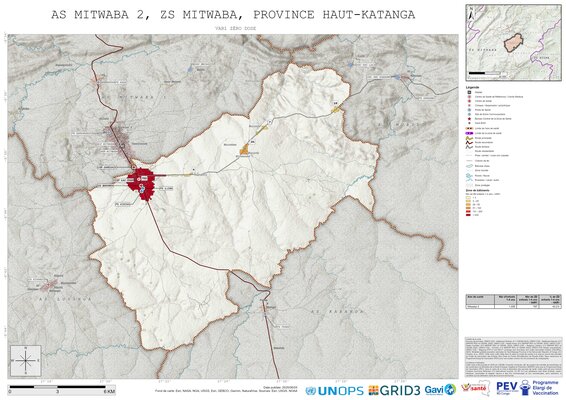The height and width of the screenshot is (400, 566).
Task: Click the 'Zone de bâtiments' legend heading
Action: click(x=478, y=190)
